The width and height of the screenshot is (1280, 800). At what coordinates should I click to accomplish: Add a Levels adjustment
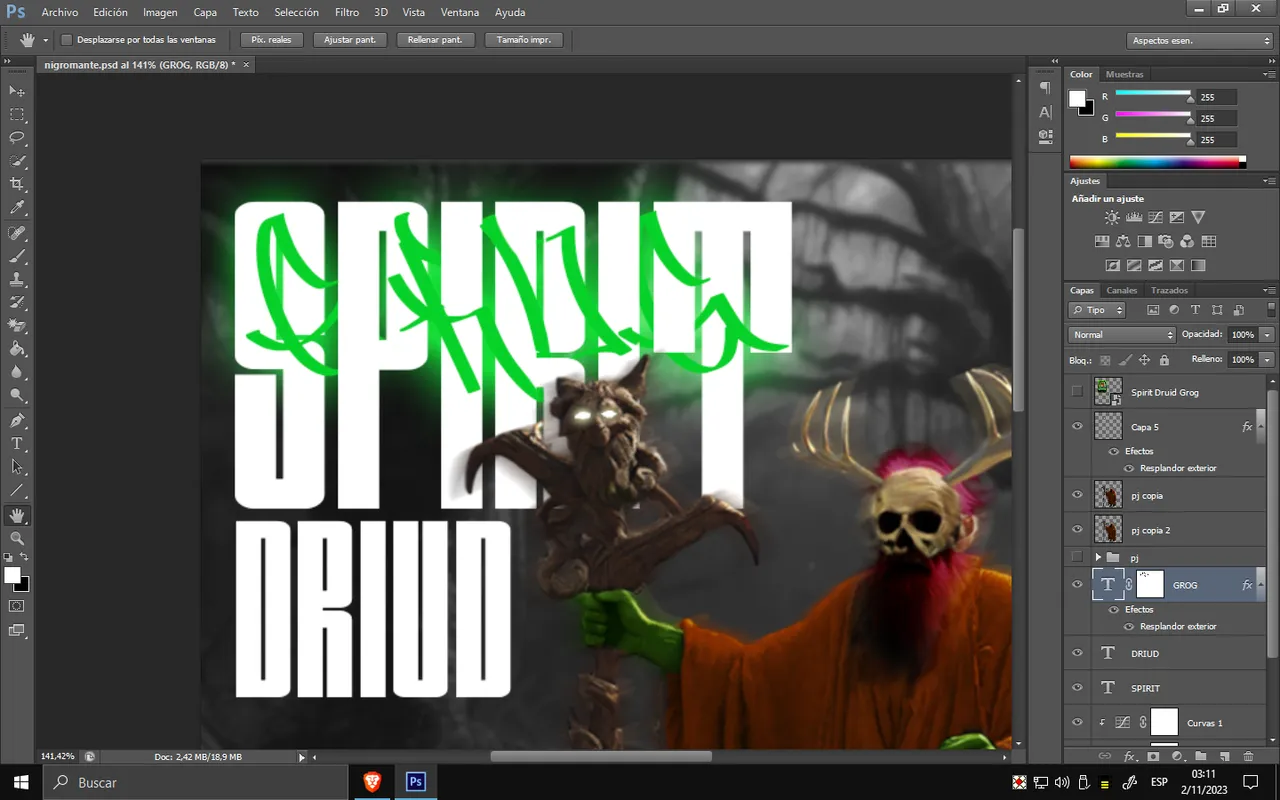(x=1134, y=217)
